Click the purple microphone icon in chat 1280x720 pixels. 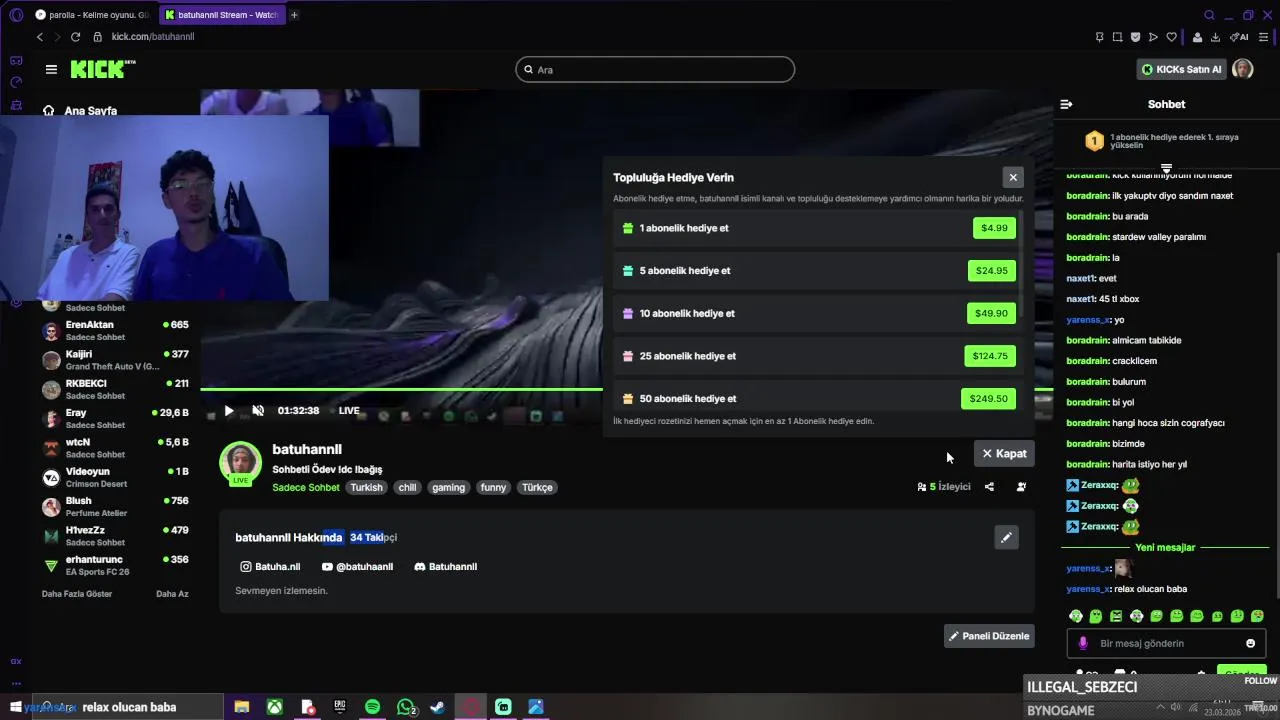(1083, 643)
